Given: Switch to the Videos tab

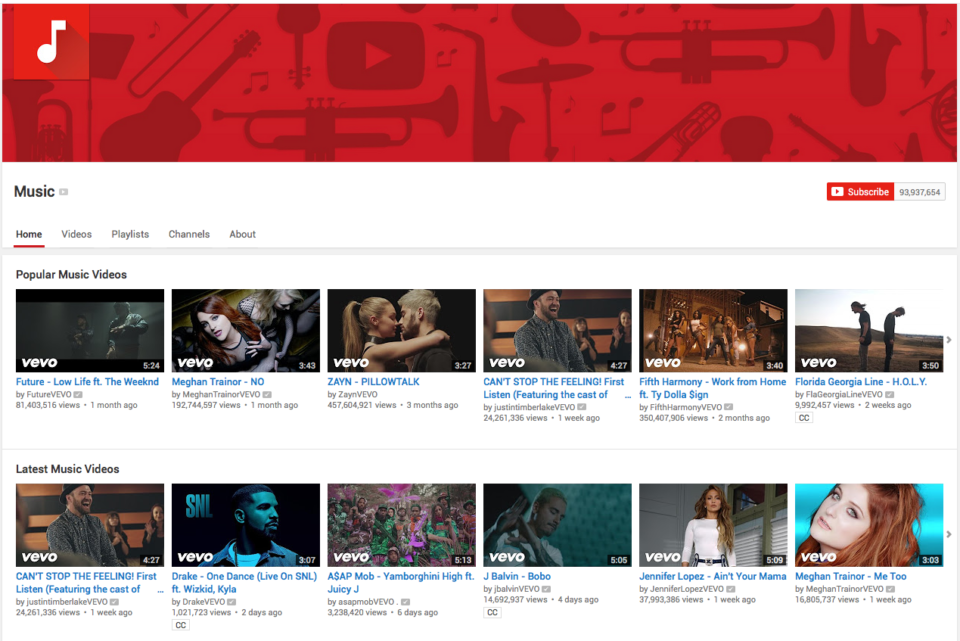Looking at the screenshot, I should [x=76, y=234].
